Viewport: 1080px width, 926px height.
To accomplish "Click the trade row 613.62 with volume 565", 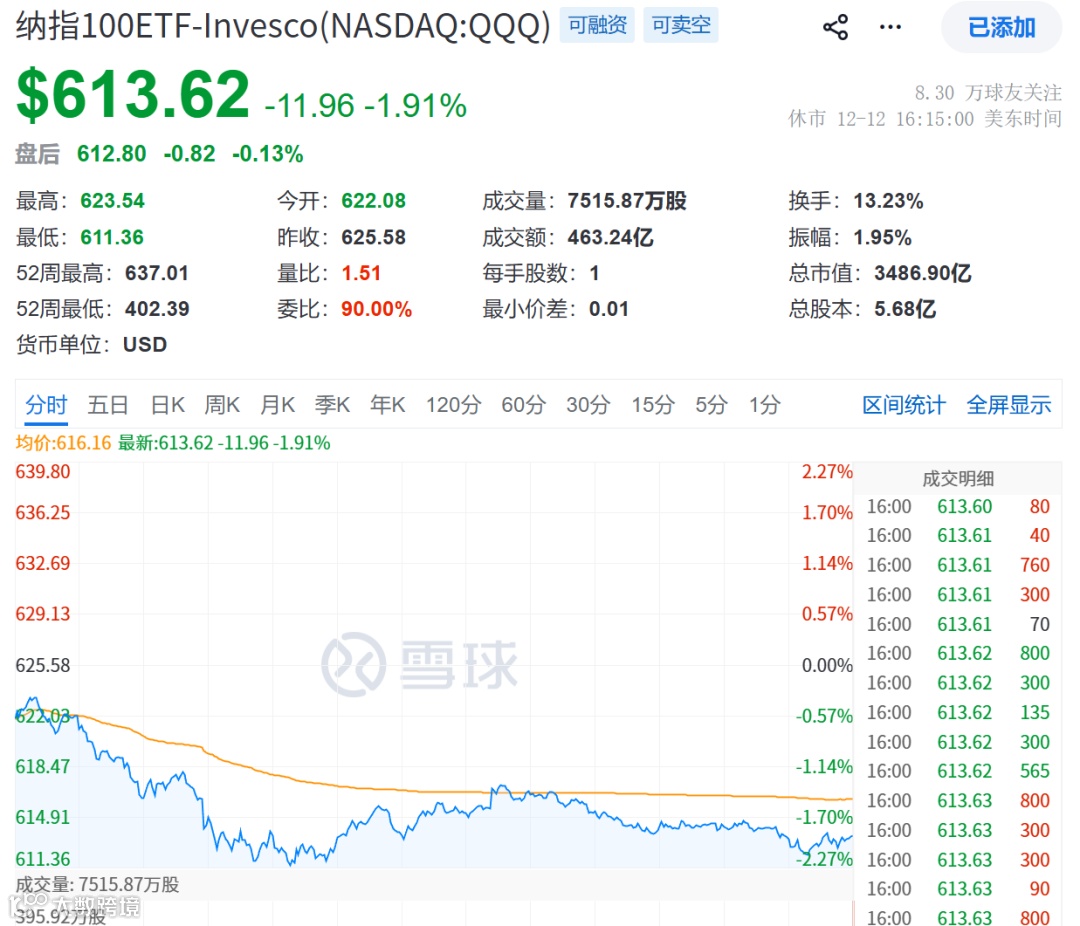I will [957, 772].
